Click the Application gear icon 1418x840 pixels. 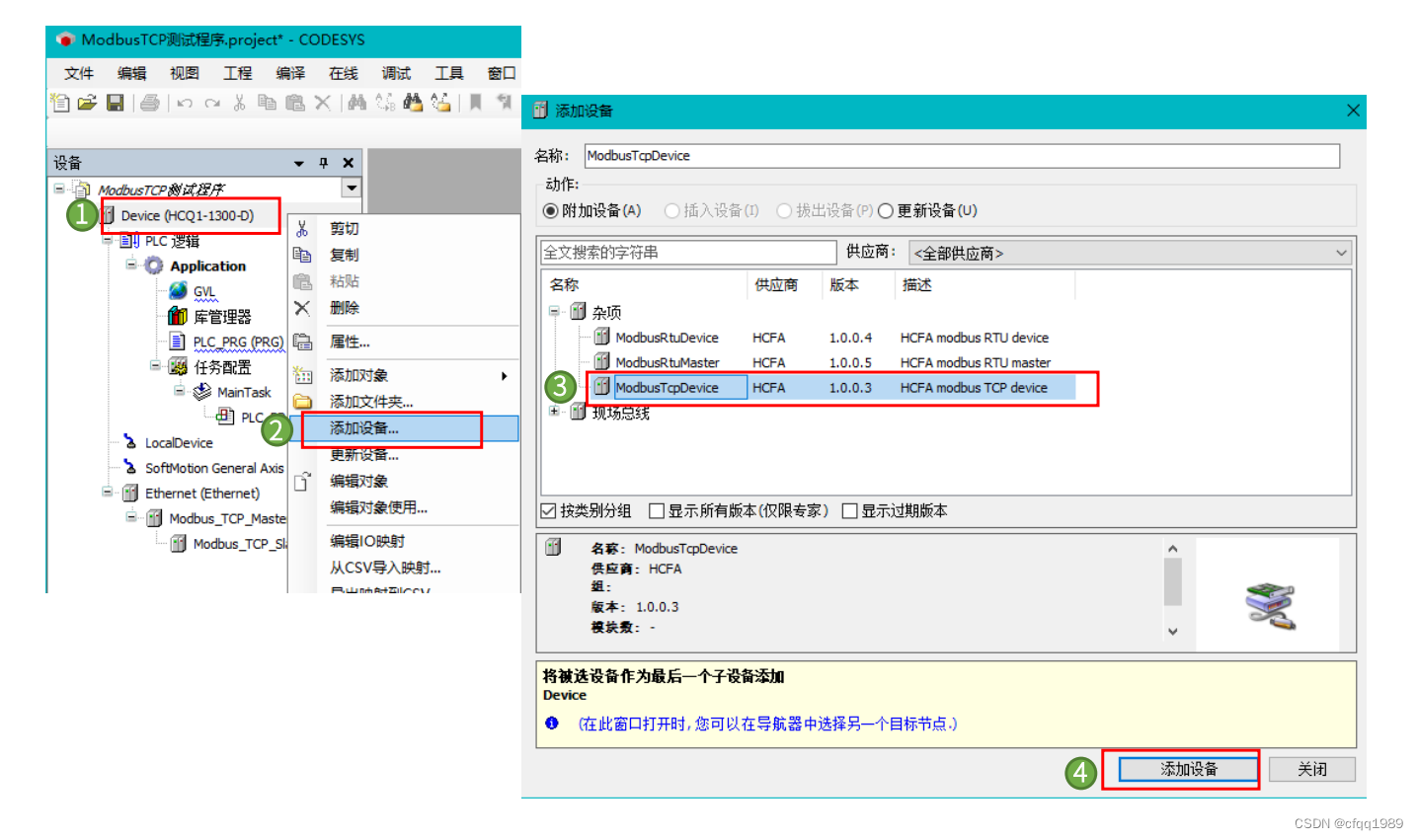(154, 266)
